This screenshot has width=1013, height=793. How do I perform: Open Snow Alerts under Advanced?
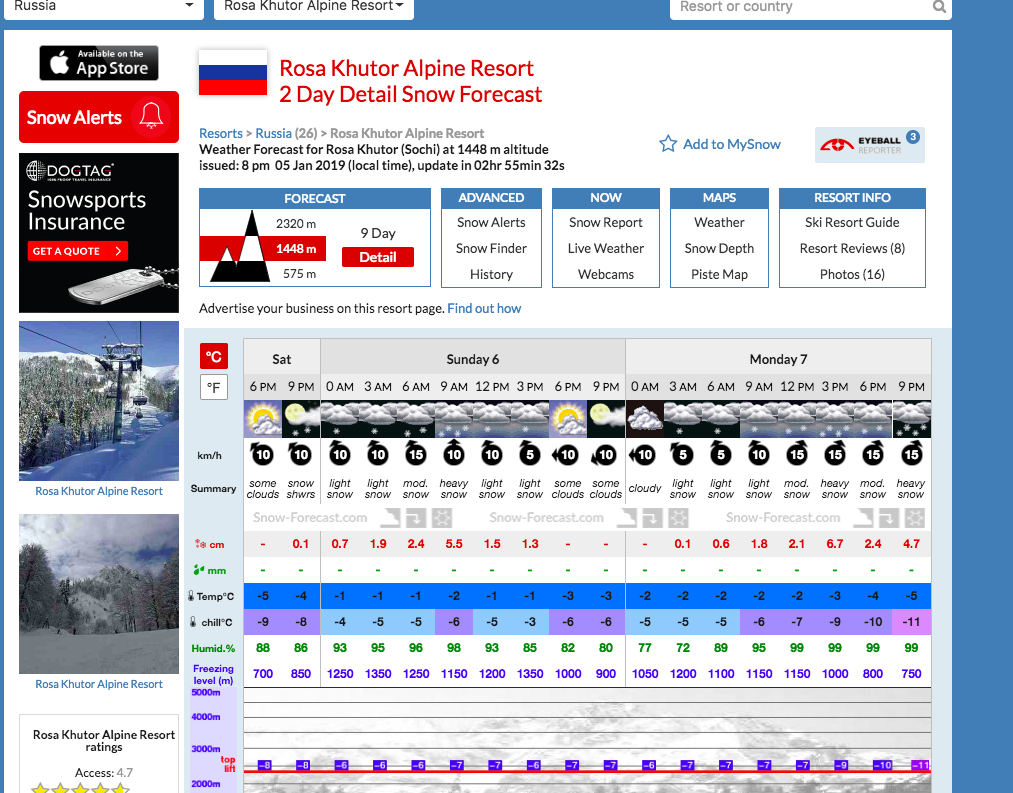pyautogui.click(x=491, y=222)
